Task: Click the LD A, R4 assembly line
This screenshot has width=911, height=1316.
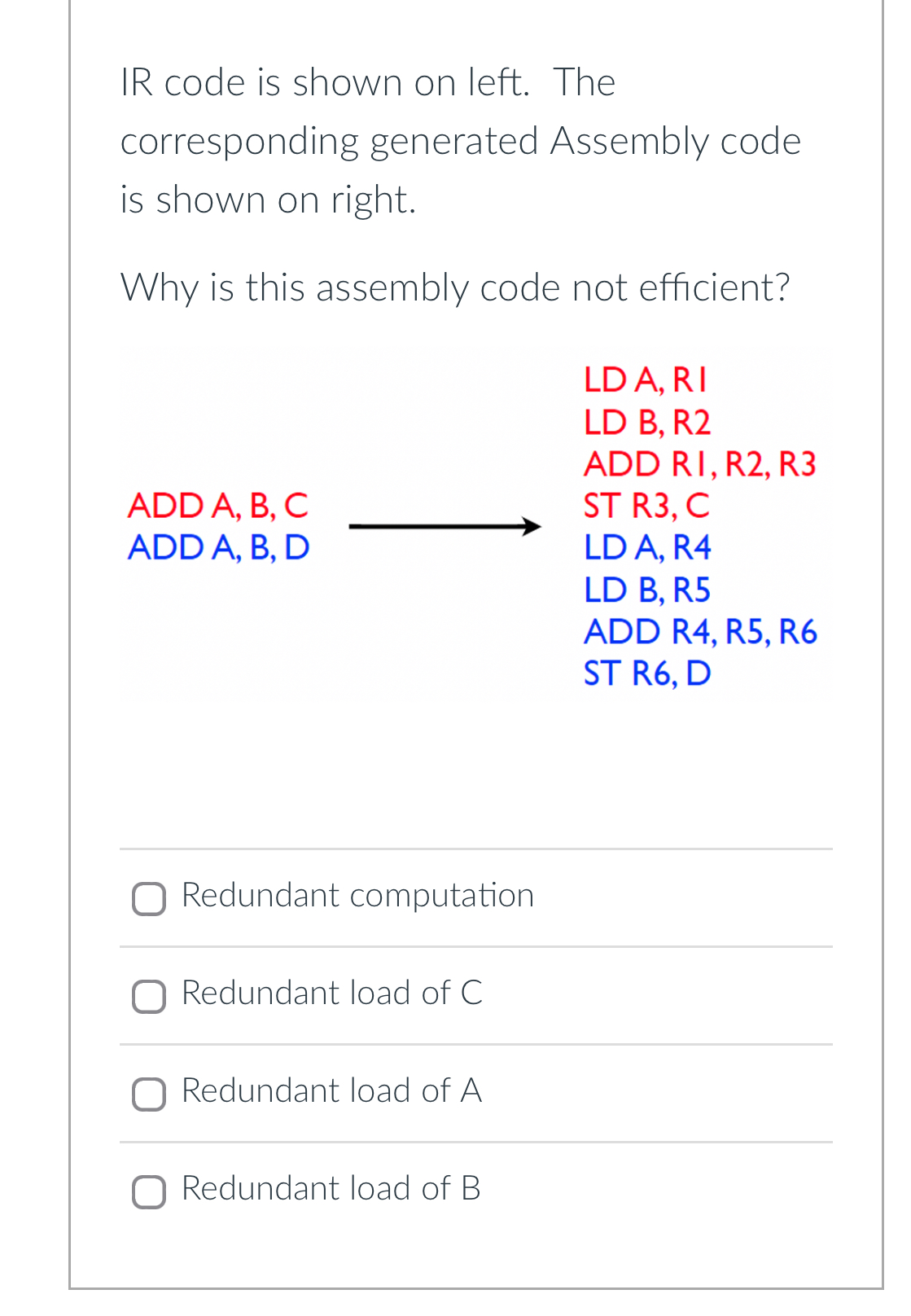Action: (x=647, y=548)
